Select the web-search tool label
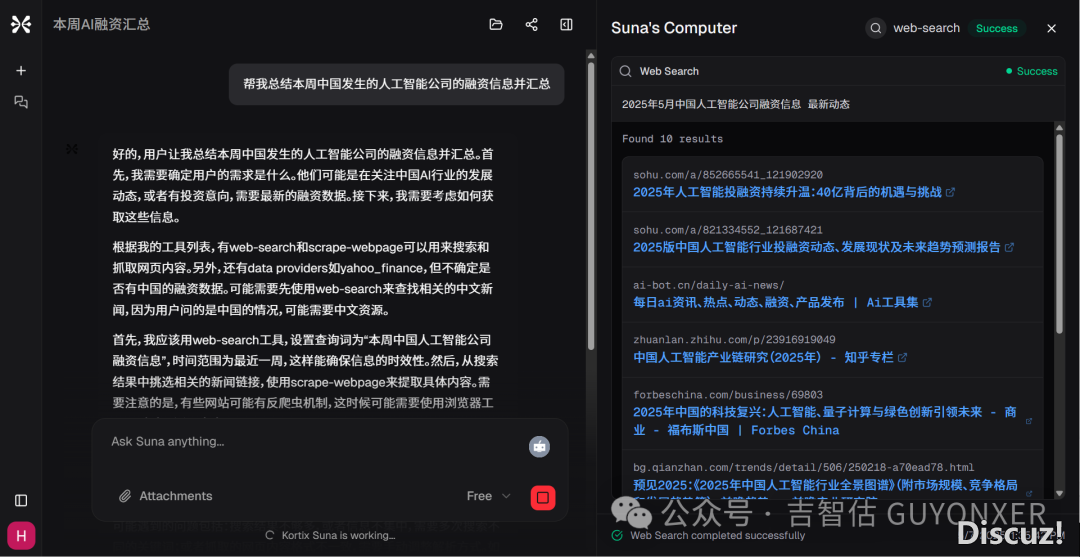 point(925,28)
